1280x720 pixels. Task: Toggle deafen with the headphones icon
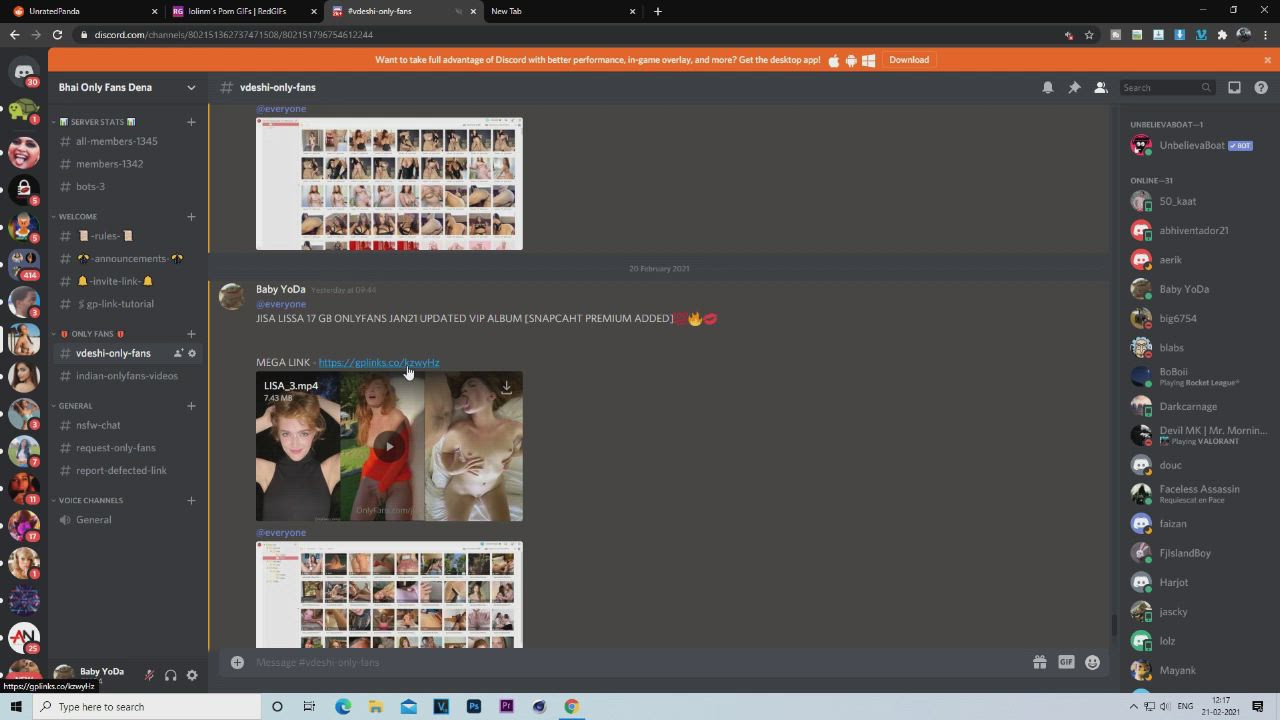click(x=171, y=675)
